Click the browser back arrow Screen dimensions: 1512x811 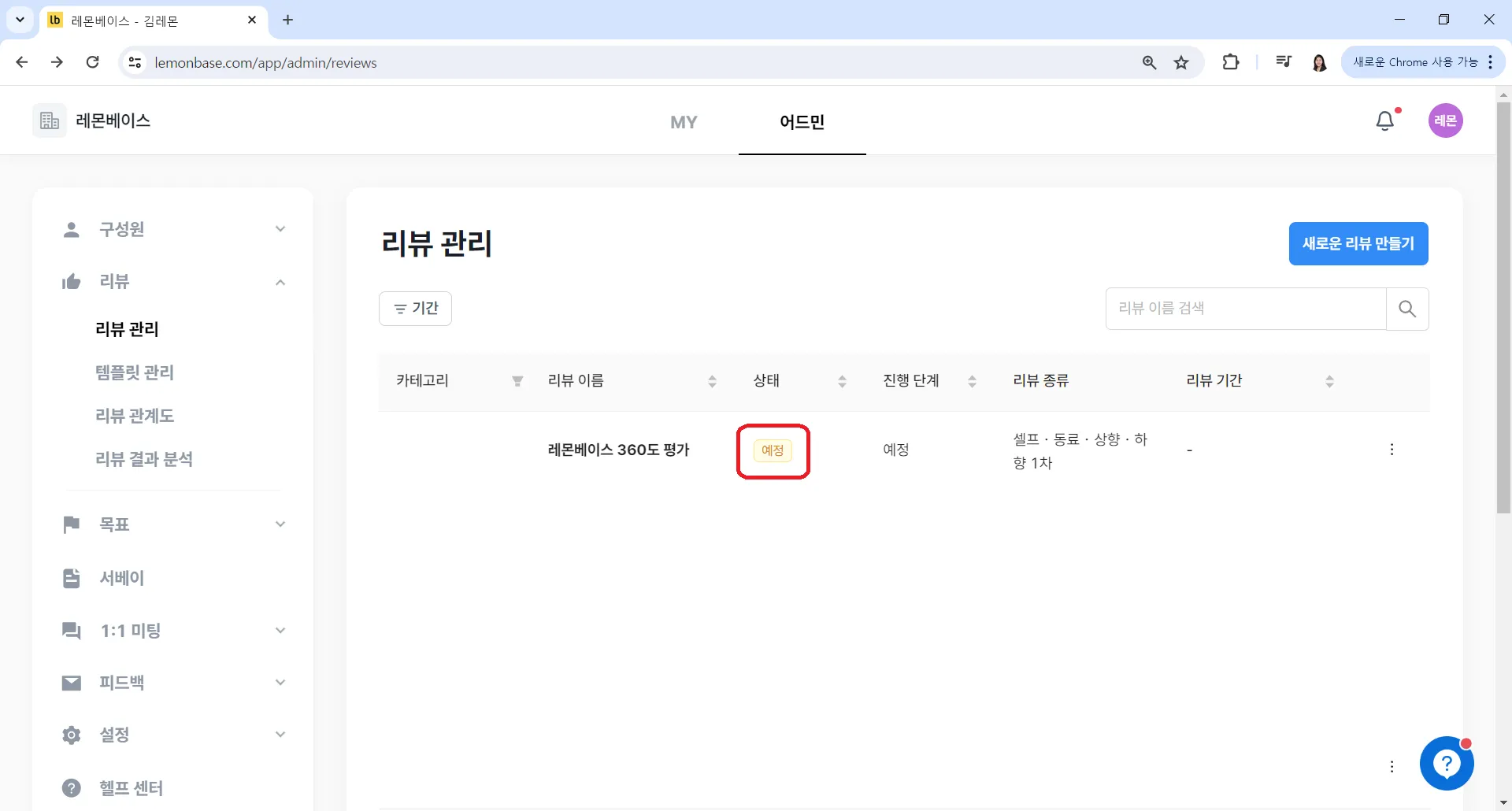pyautogui.click(x=22, y=62)
